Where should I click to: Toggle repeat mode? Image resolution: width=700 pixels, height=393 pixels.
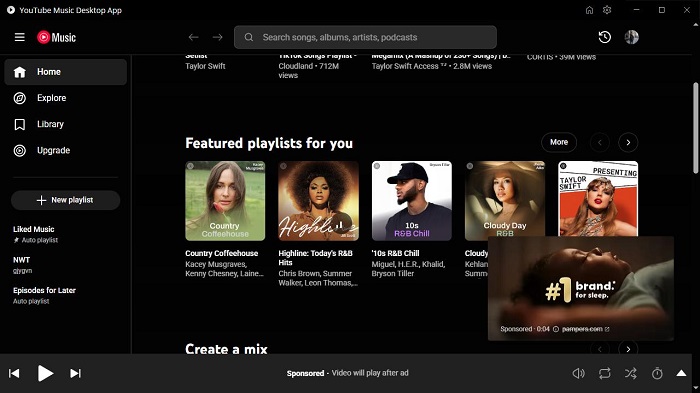[x=604, y=373]
